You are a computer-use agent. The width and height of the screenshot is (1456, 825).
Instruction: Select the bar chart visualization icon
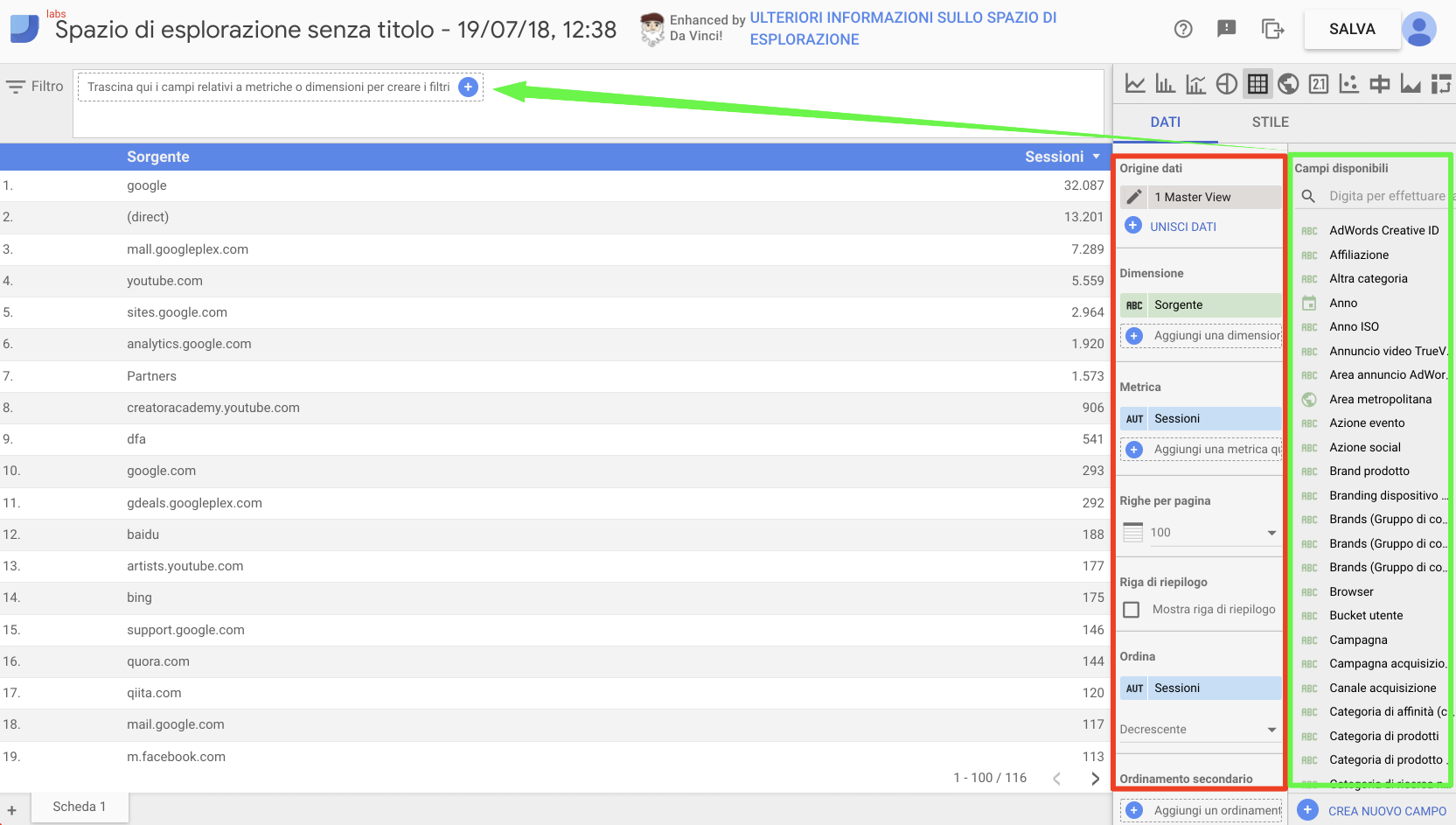click(x=1166, y=83)
